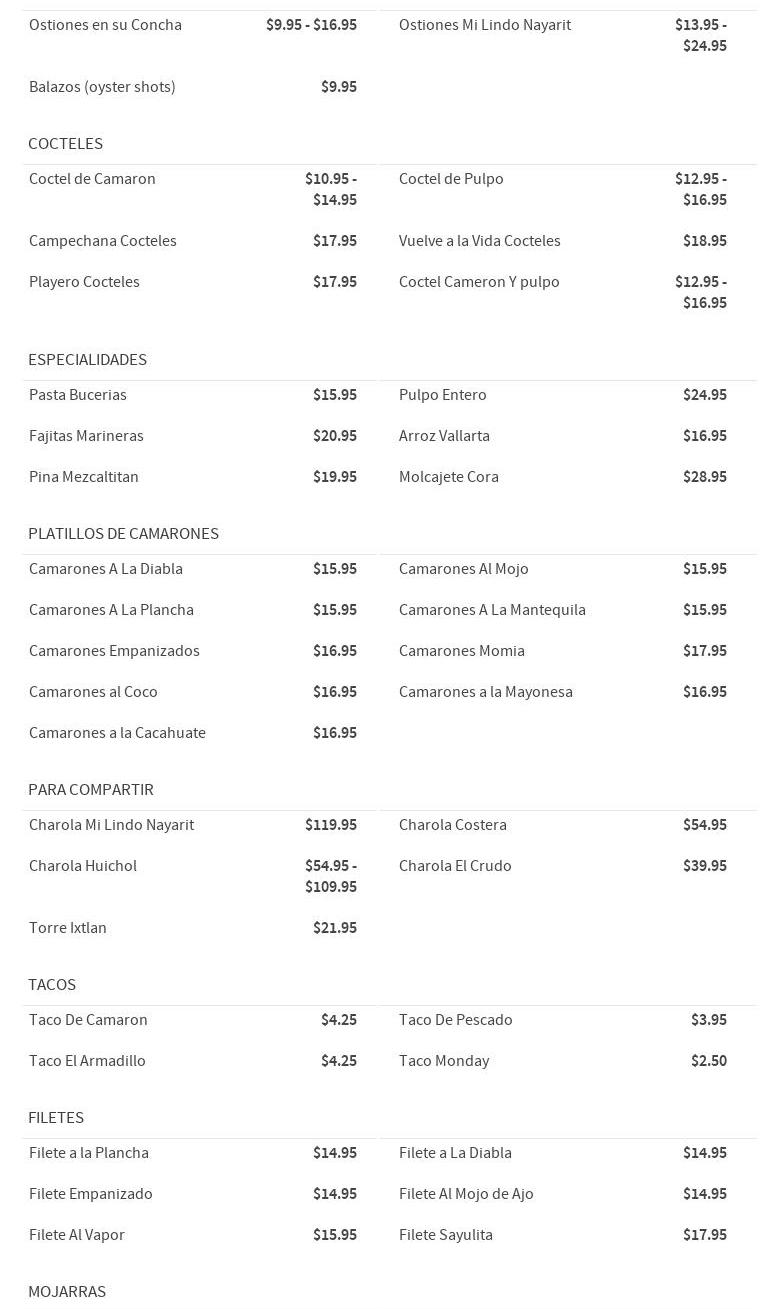This screenshot has height=1309, width=770.
Task: Click Camarones a la Cacahuate
Action: 117,733
